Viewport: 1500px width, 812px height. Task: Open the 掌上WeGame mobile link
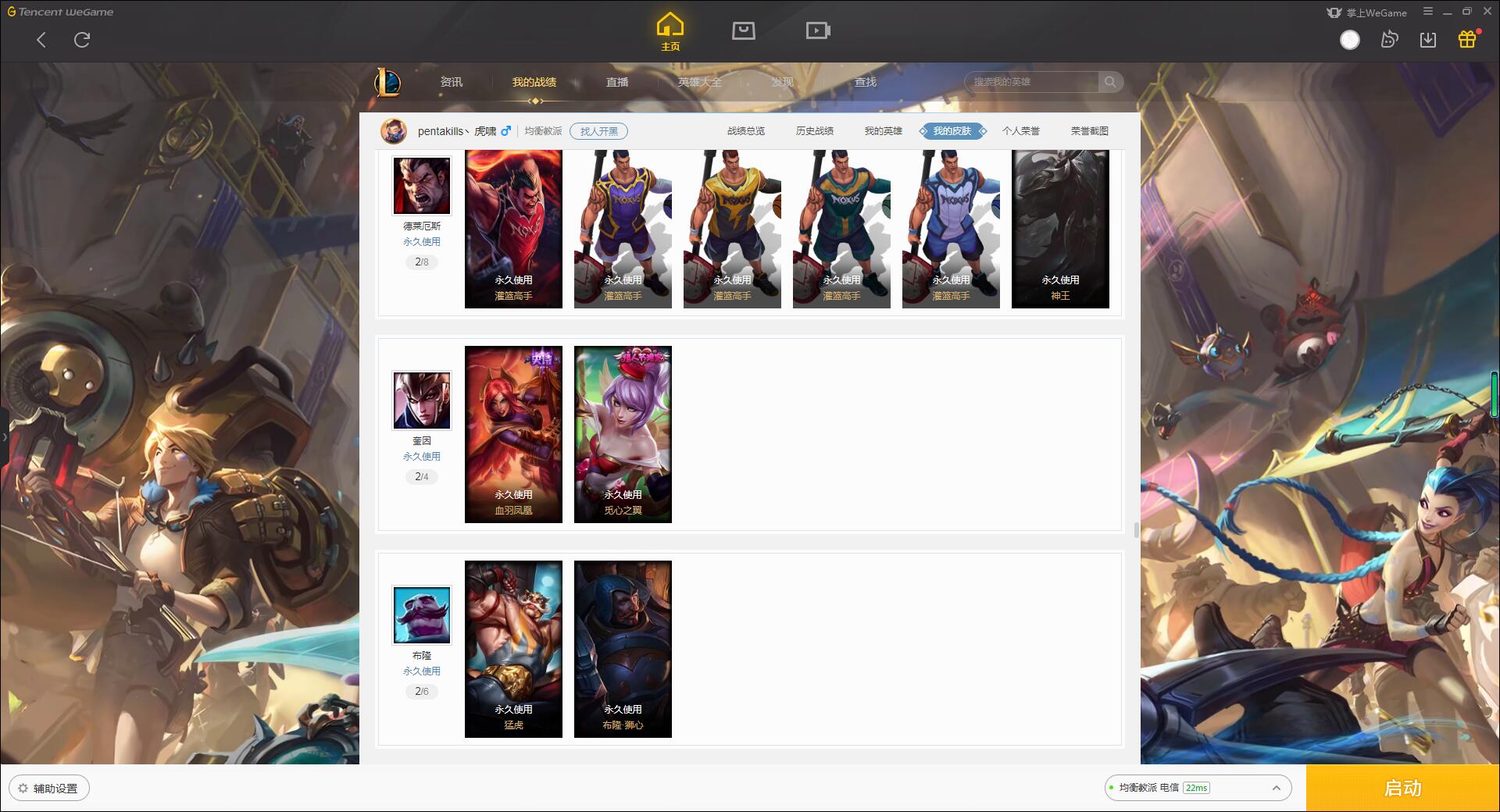pyautogui.click(x=1366, y=12)
